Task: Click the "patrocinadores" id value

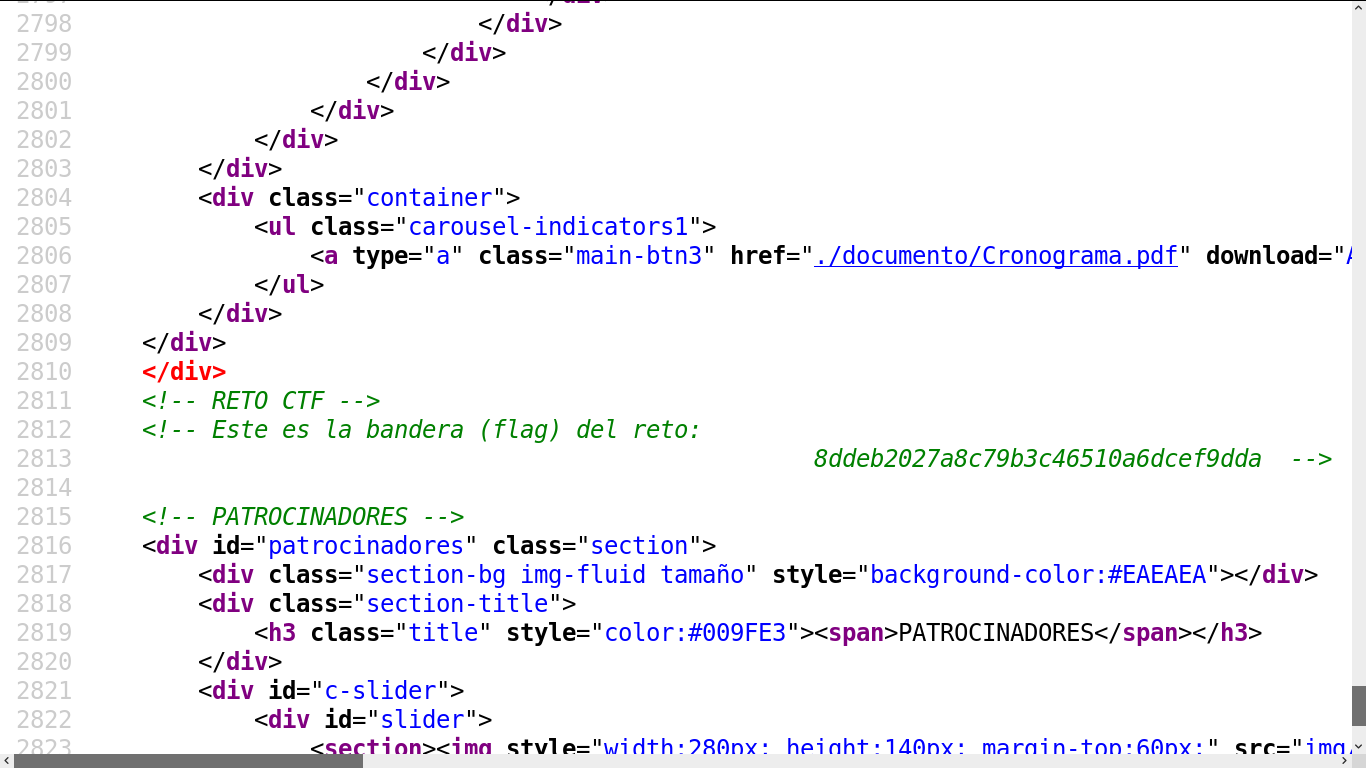Action: pyautogui.click(x=367, y=546)
